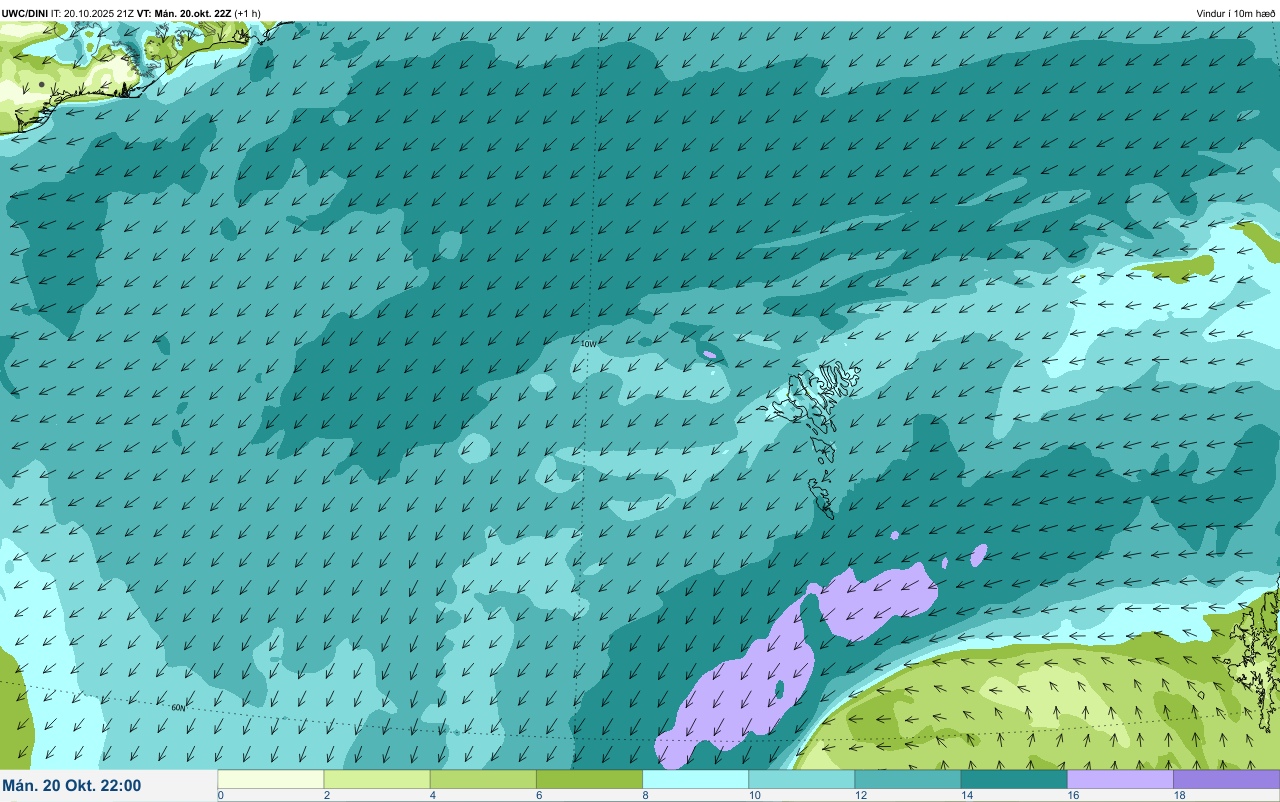This screenshot has height=802, width=1280.
Task: Click the dark teal 14–16 legend swatch
Action: (x=1013, y=779)
